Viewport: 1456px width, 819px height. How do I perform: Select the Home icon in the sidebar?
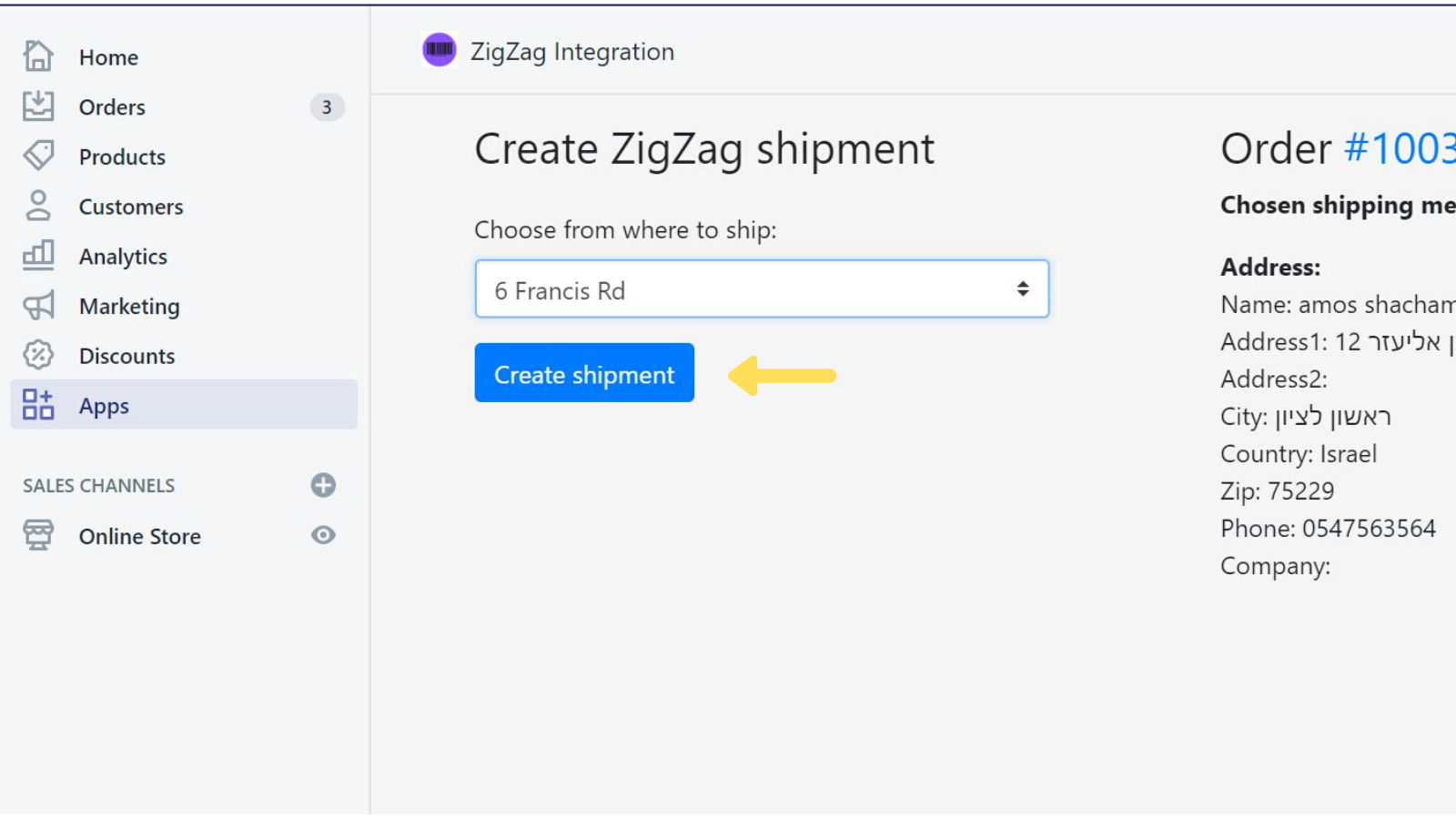(39, 56)
